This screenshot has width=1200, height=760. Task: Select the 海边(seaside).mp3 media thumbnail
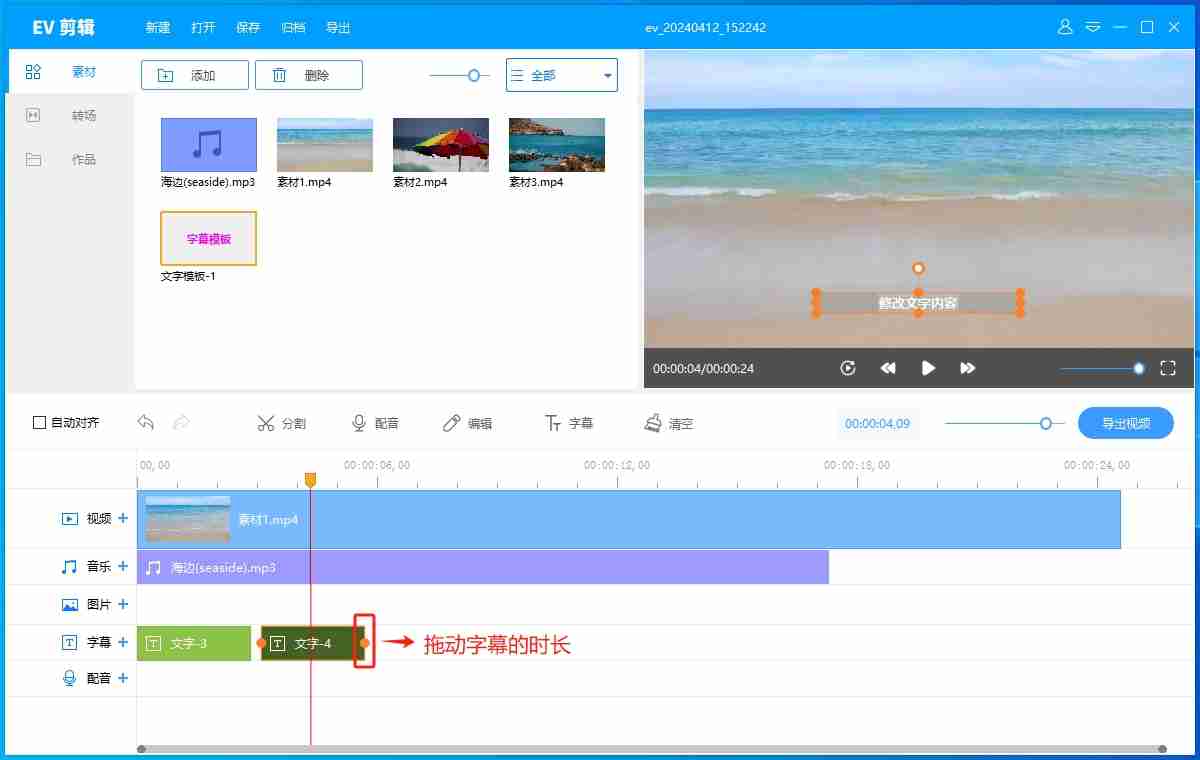point(208,145)
